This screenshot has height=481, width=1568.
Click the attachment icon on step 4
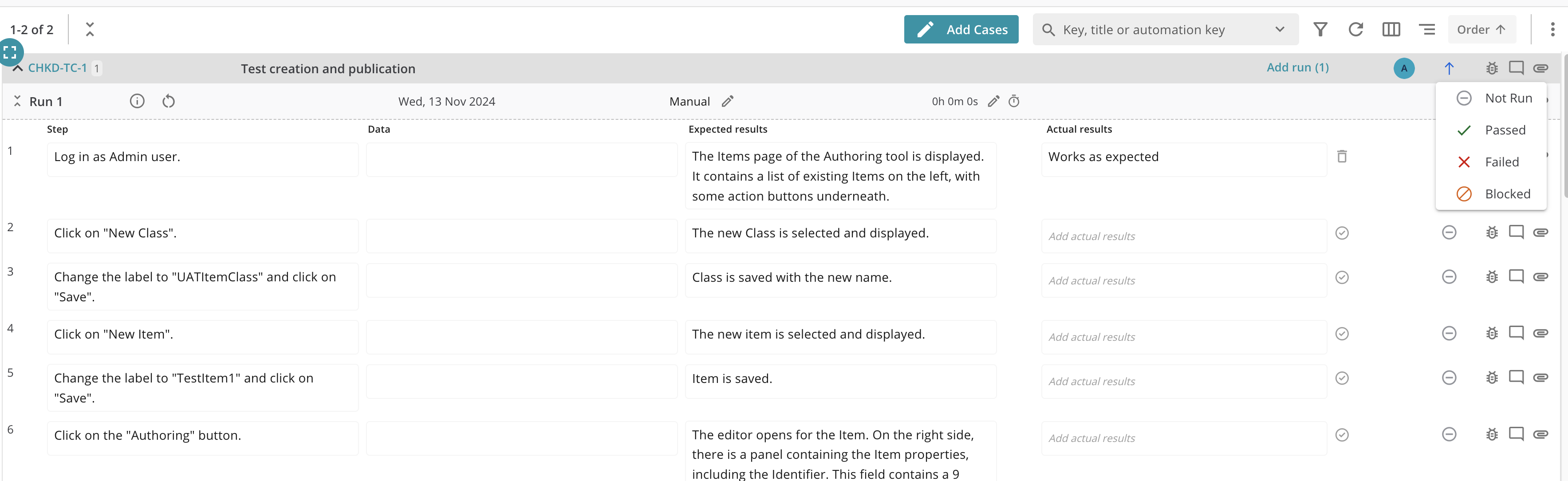click(1540, 333)
